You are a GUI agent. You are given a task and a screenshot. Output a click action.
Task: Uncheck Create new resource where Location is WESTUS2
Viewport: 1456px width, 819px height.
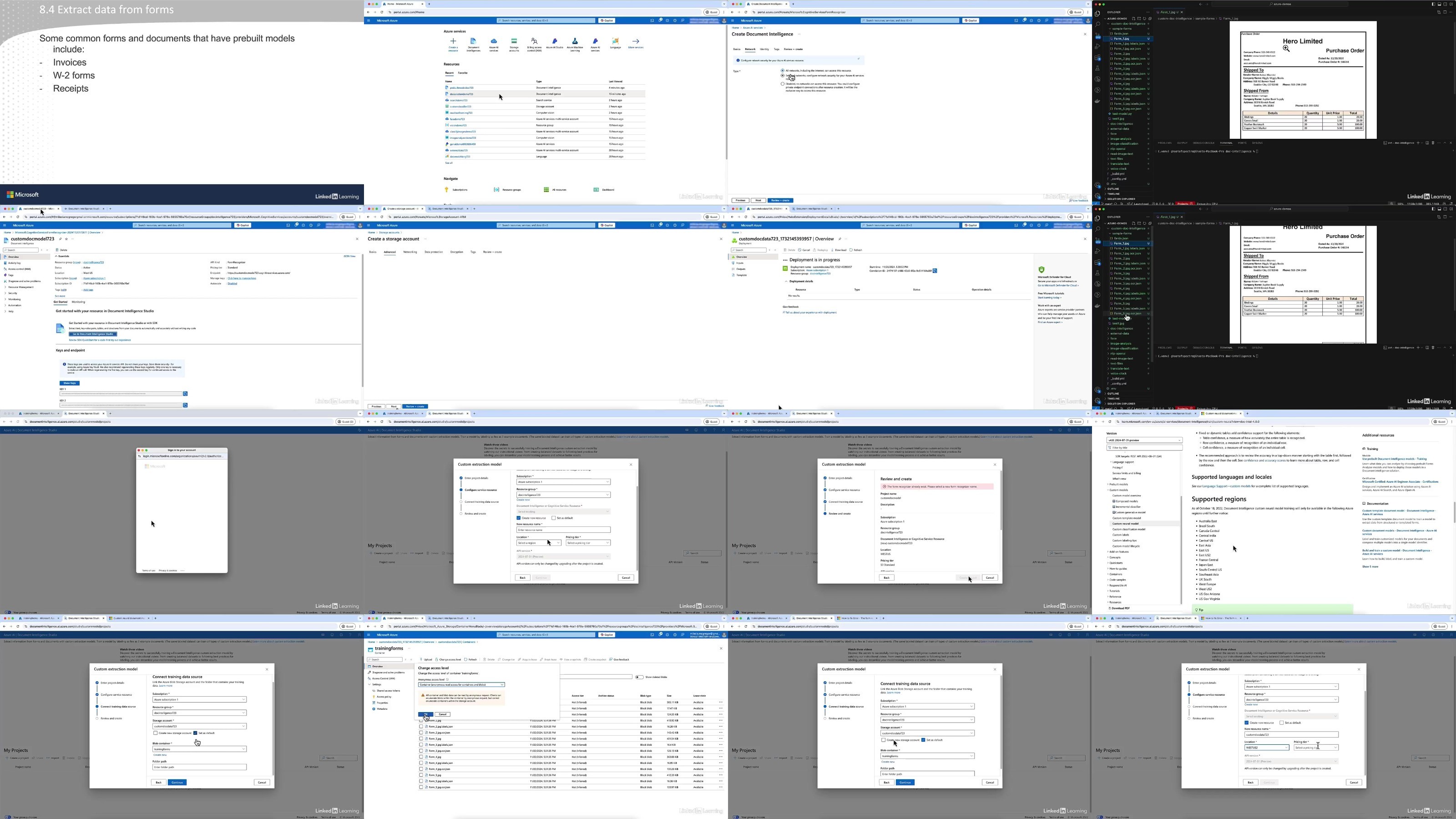1246,723
